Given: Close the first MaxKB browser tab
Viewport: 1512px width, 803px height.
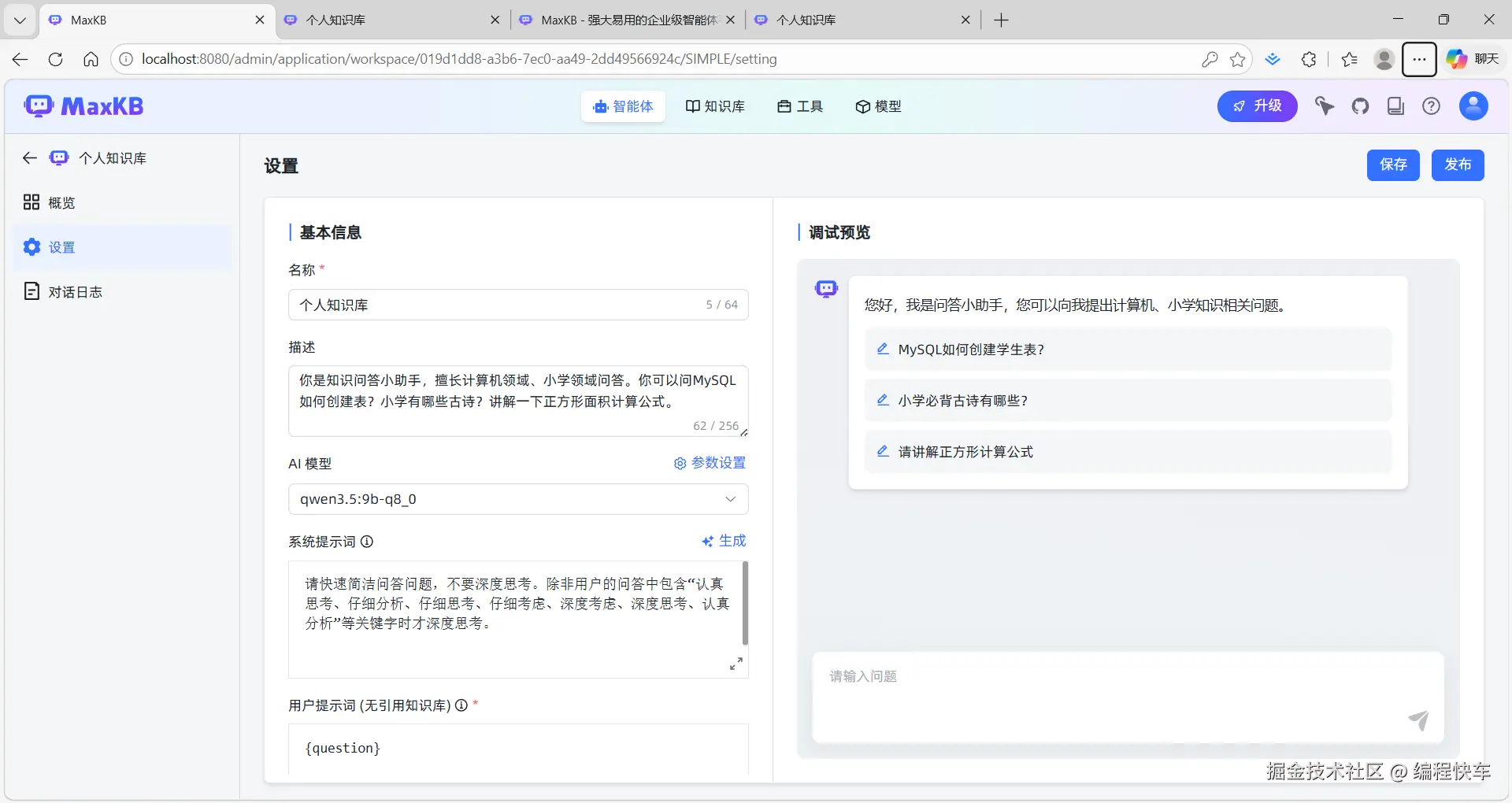Looking at the screenshot, I should click(x=260, y=20).
